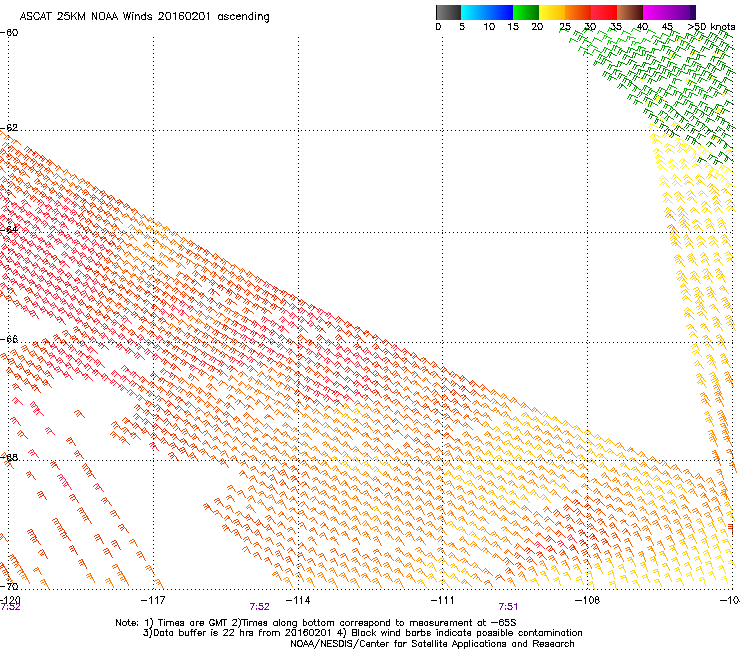The height and width of the screenshot is (650, 740).
Task: Click the 'Data buffer is 22 hrs' note
Action: pos(362,633)
